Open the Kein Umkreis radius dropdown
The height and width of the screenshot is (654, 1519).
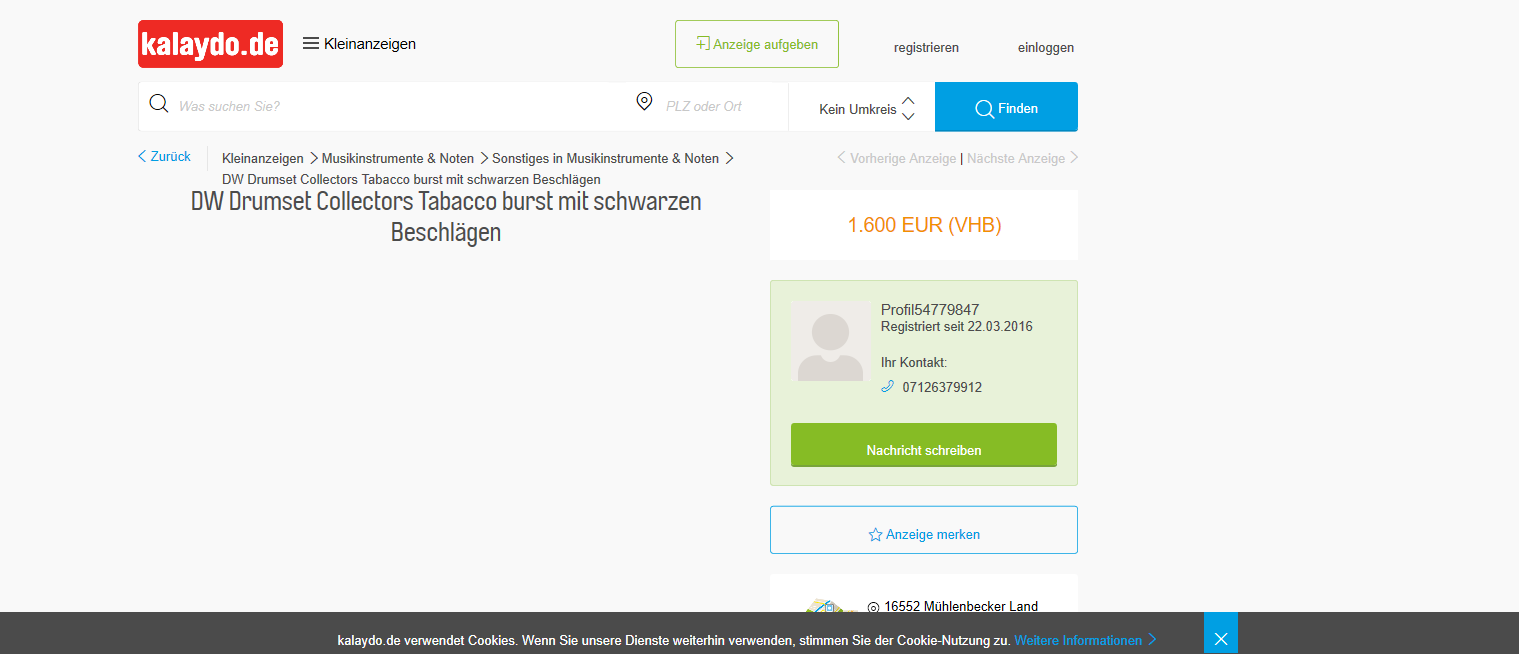(x=862, y=108)
